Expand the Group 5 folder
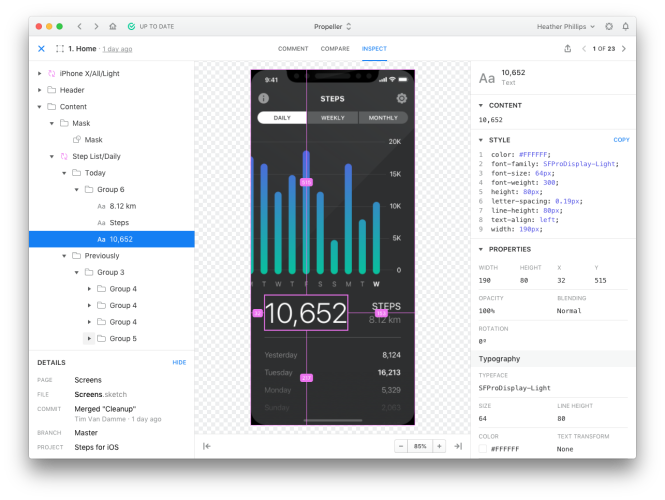The image size is (665, 500). [x=89, y=338]
